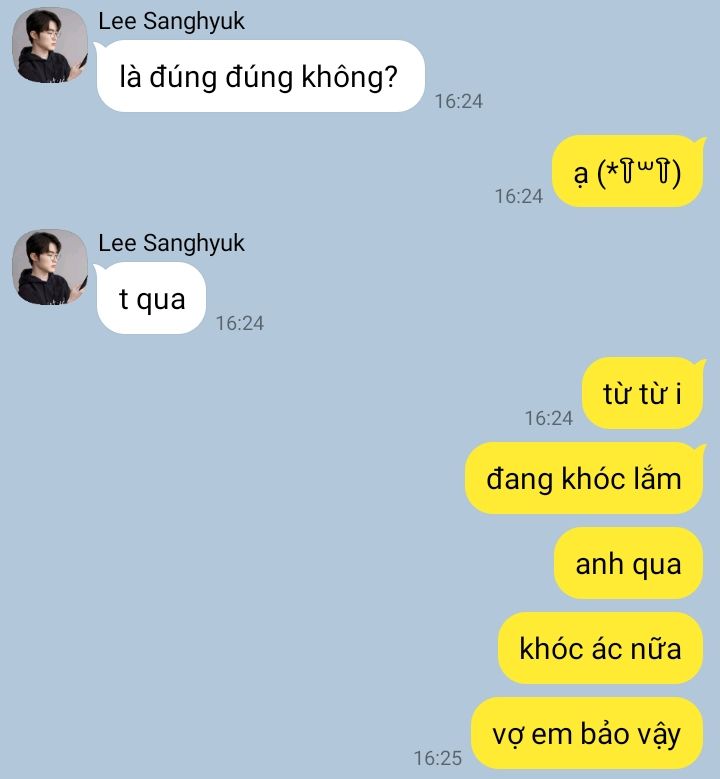The width and height of the screenshot is (720, 779).
Task: Select the 'ạ (*ᴗ͈ˬᴗ͈)' emoticon message bubble
Action: (x=629, y=171)
